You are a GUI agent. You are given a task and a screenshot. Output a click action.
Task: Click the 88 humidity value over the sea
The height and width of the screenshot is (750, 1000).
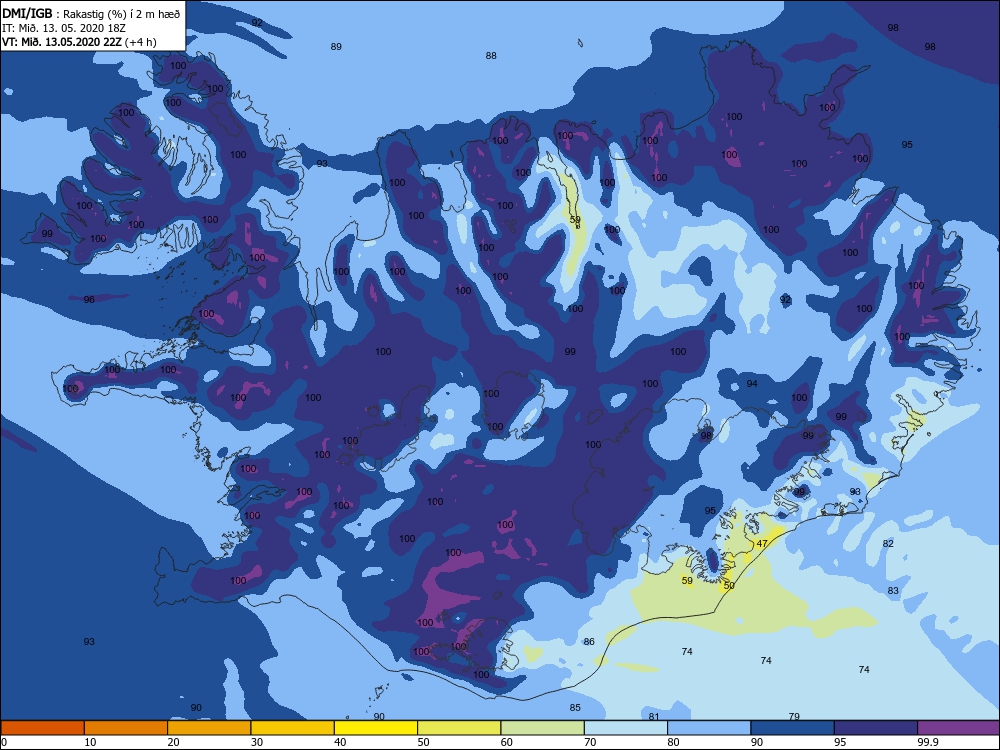click(490, 55)
